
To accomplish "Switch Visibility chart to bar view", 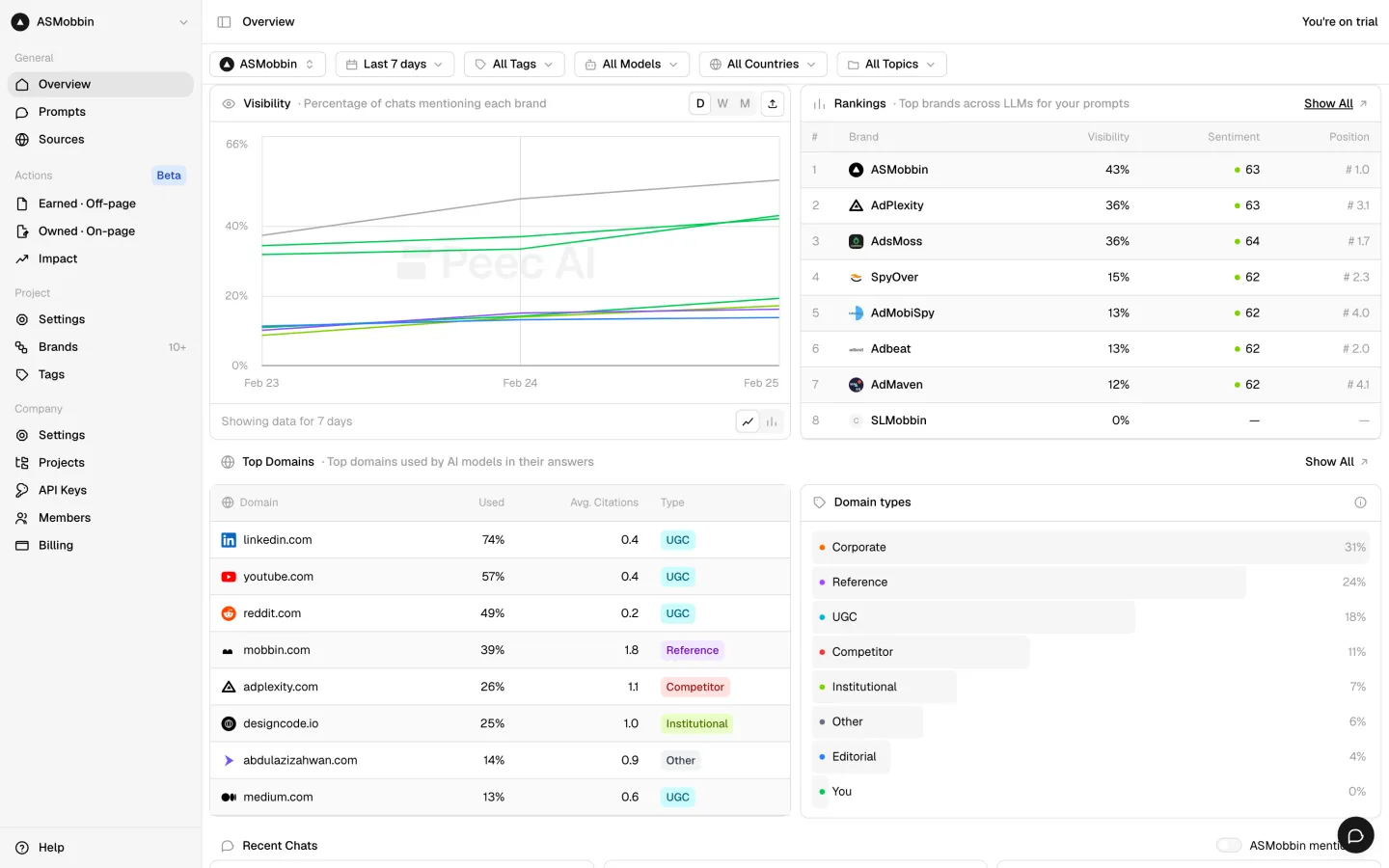I will click(x=772, y=421).
